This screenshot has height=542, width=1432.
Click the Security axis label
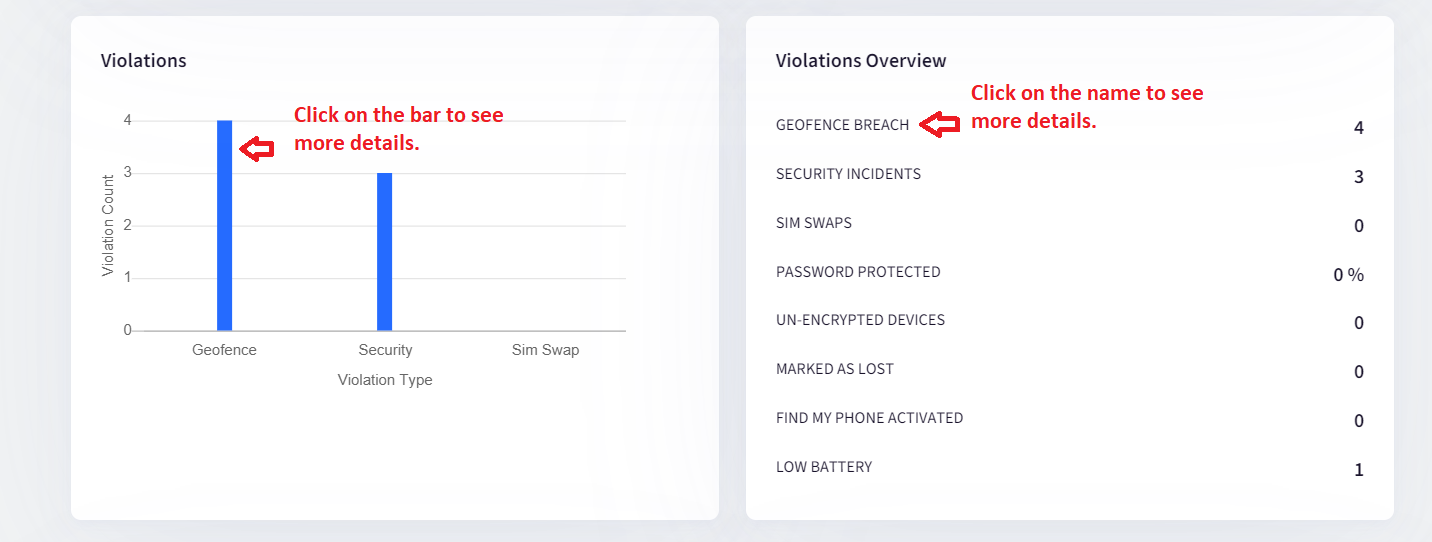click(x=385, y=350)
